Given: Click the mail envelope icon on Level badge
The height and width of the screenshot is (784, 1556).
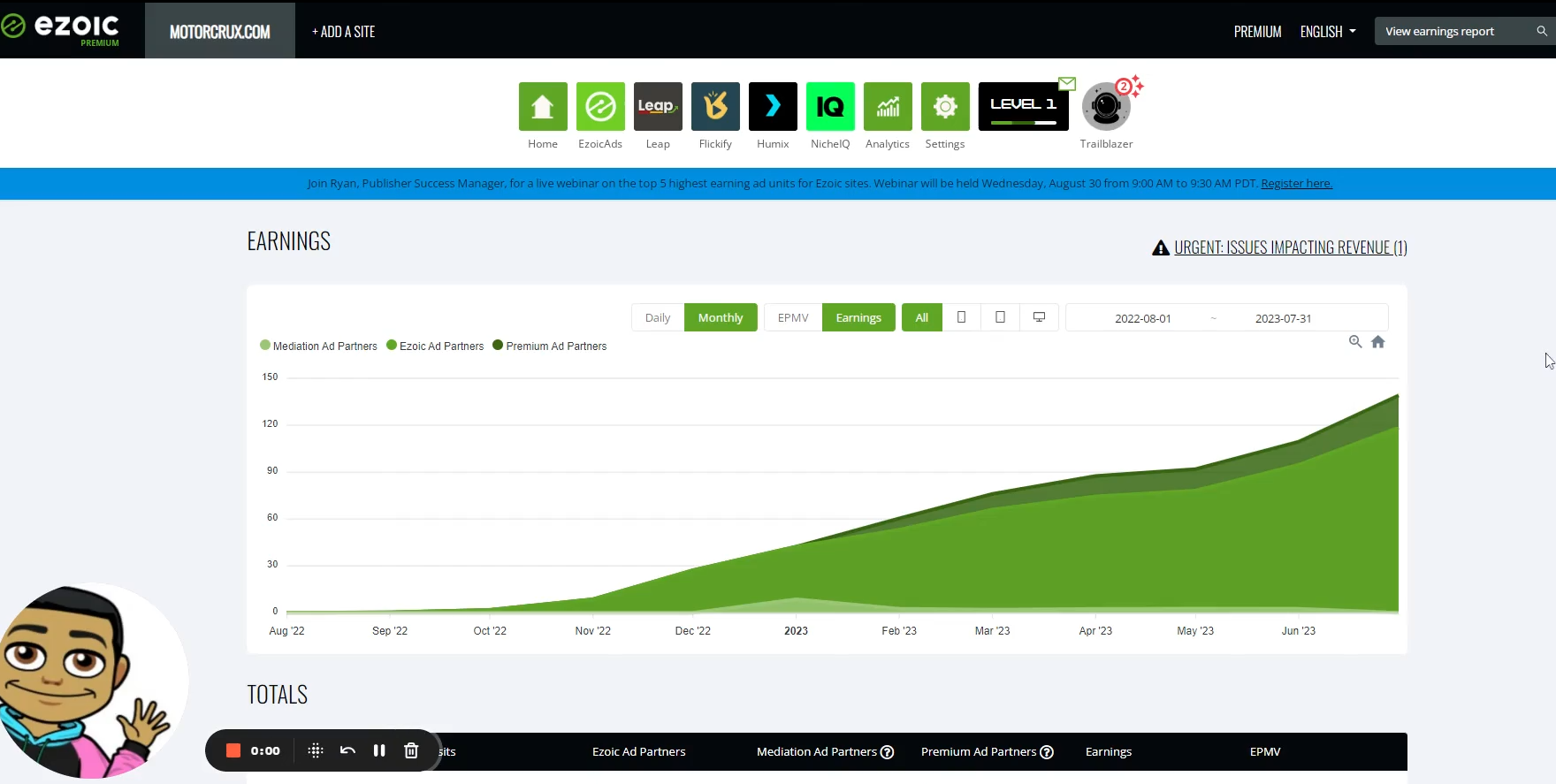Looking at the screenshot, I should tap(1067, 84).
